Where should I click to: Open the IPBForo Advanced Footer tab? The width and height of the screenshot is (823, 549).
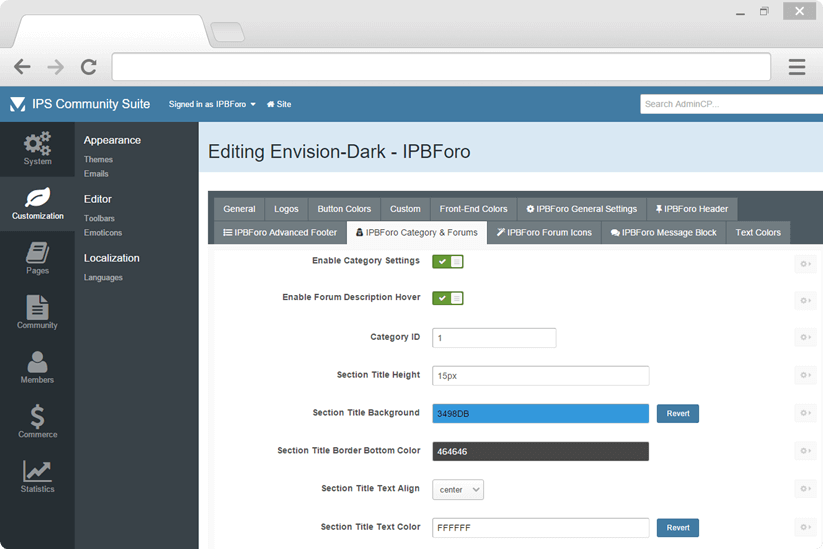coord(280,233)
